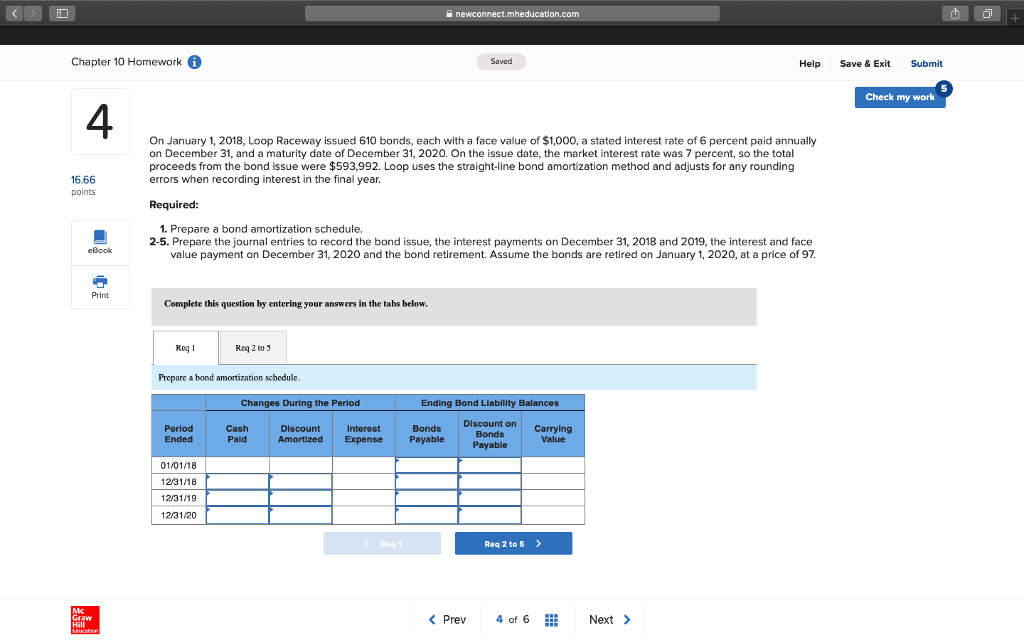Click the blue Req 2 to 5 button below the table

point(513,542)
